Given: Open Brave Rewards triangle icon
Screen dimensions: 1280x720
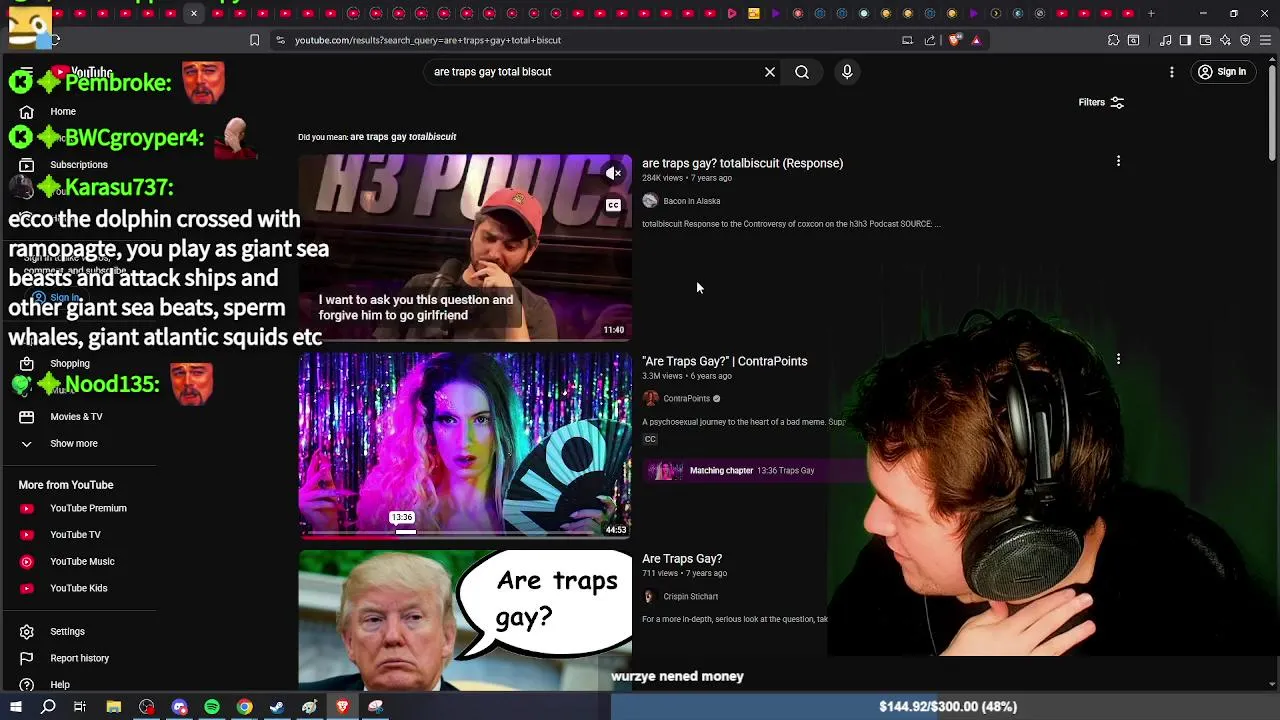Looking at the screenshot, I should tap(976, 40).
